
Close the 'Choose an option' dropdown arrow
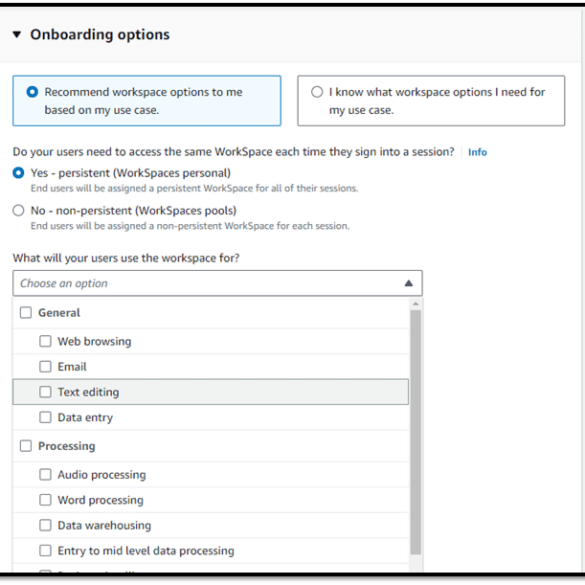(409, 283)
